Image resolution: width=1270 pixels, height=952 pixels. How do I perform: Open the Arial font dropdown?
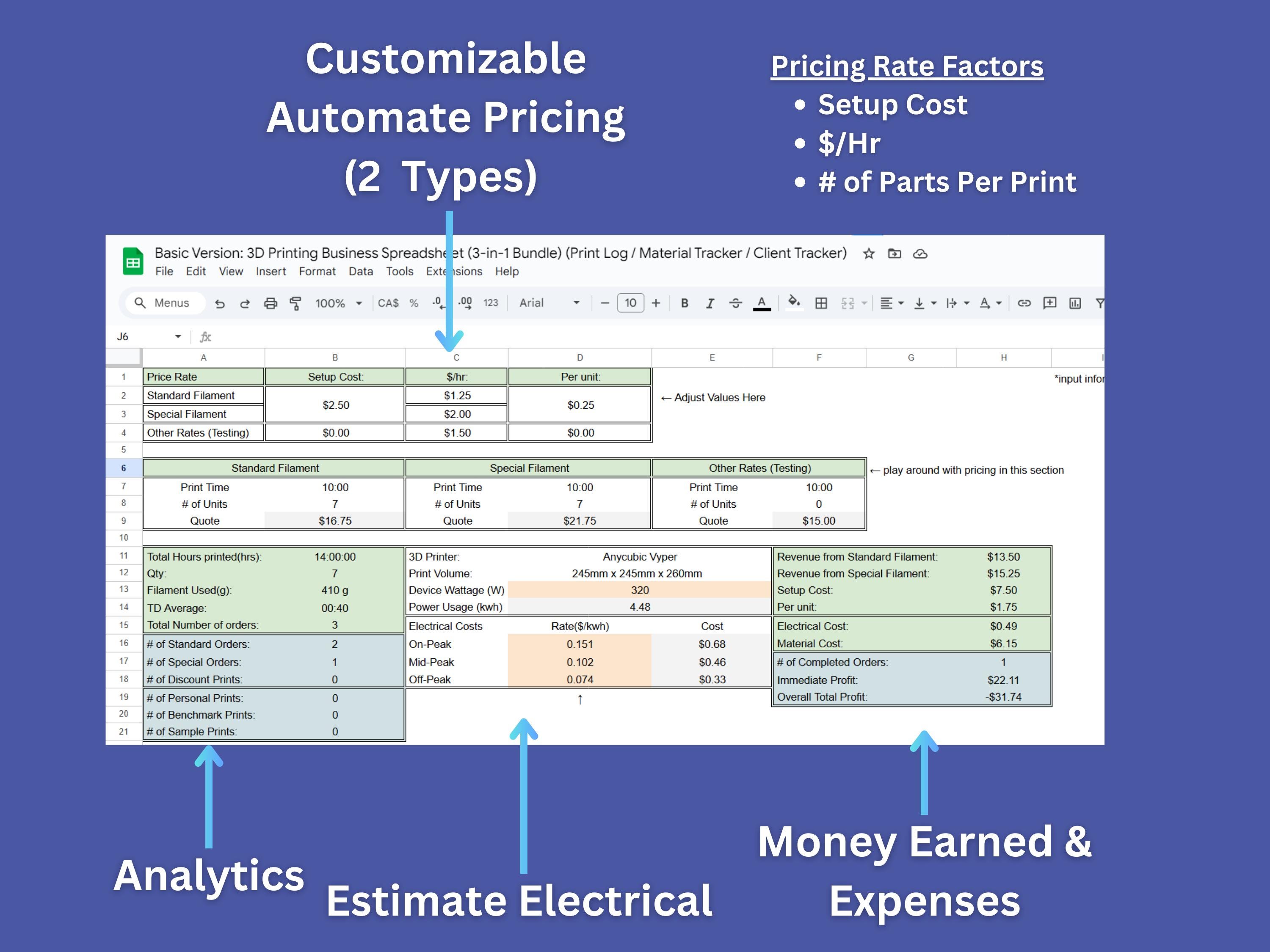(x=545, y=303)
